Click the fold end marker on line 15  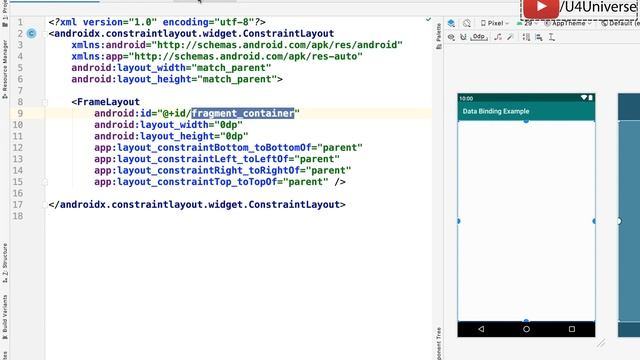(45, 182)
